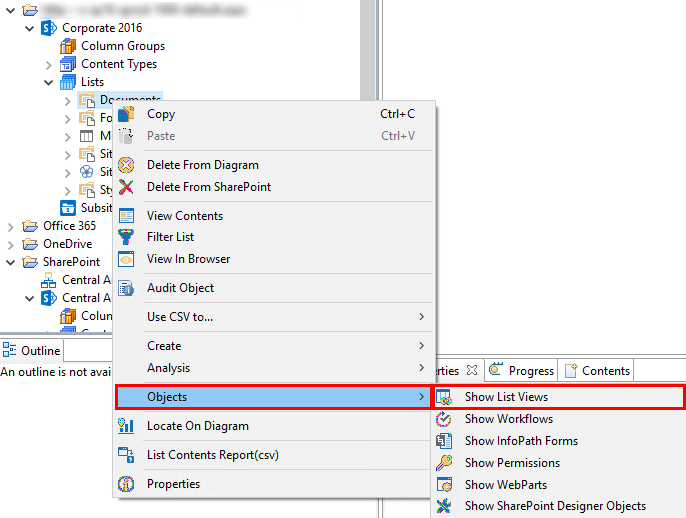This screenshot has height=518, width=686.
Task: Choose View Contents
Action: 274,216
